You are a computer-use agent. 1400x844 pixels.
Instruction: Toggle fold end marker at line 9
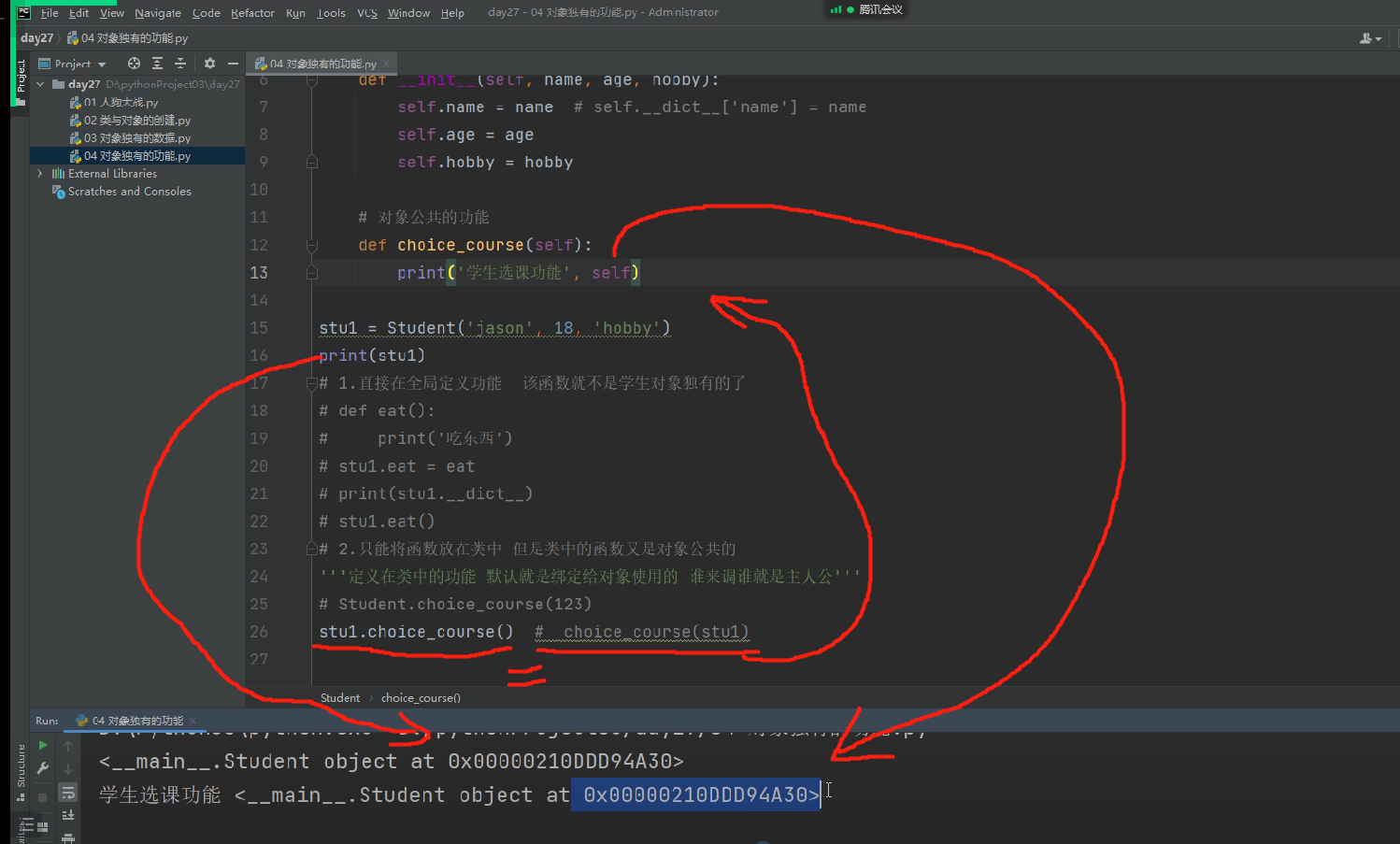click(312, 163)
